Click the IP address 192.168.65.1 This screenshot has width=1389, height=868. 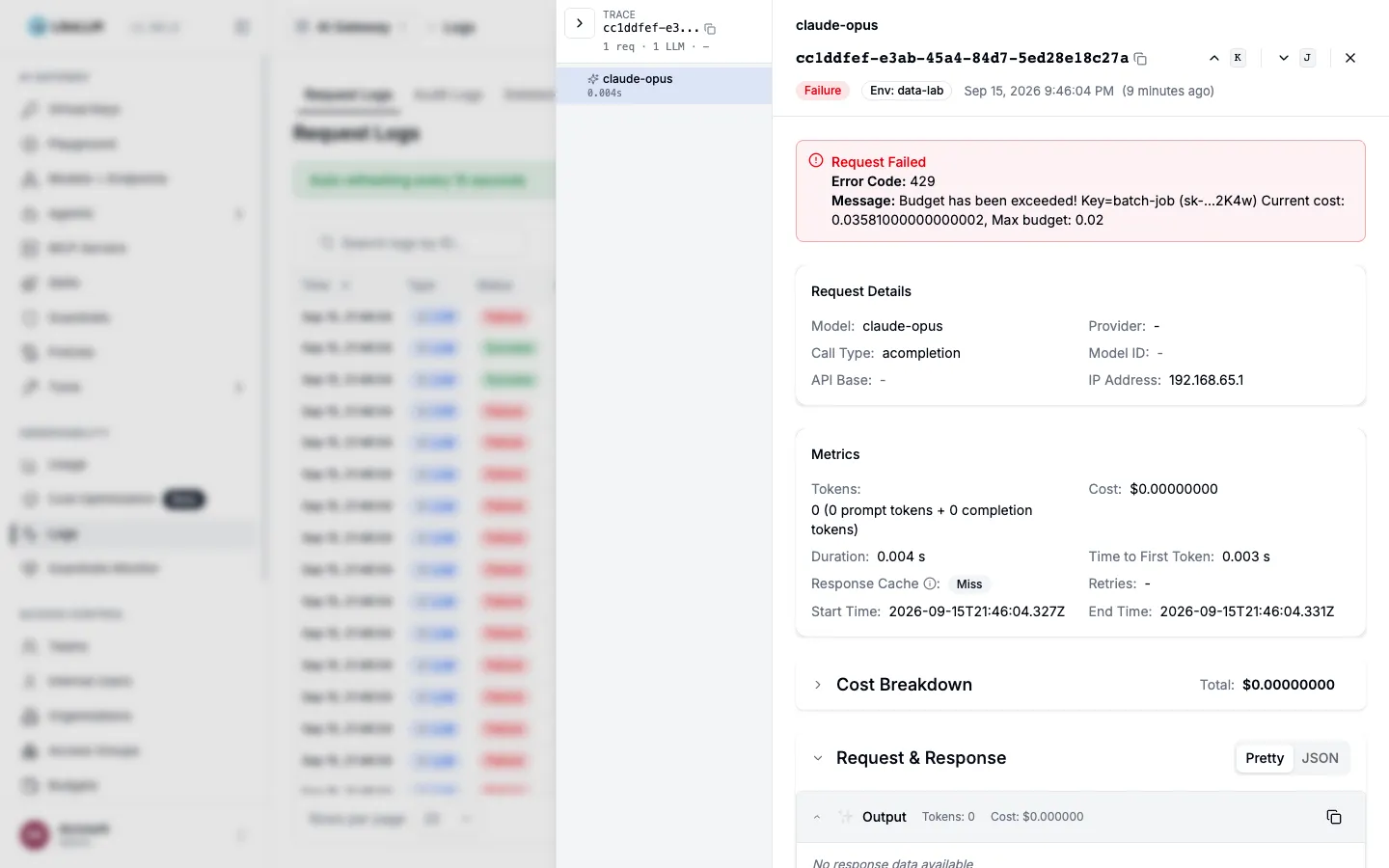[1206, 380]
